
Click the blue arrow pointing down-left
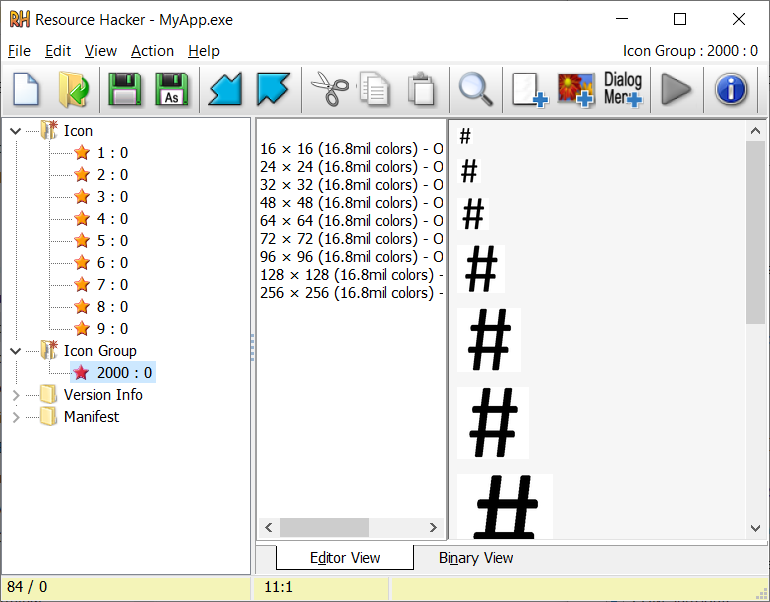225,89
